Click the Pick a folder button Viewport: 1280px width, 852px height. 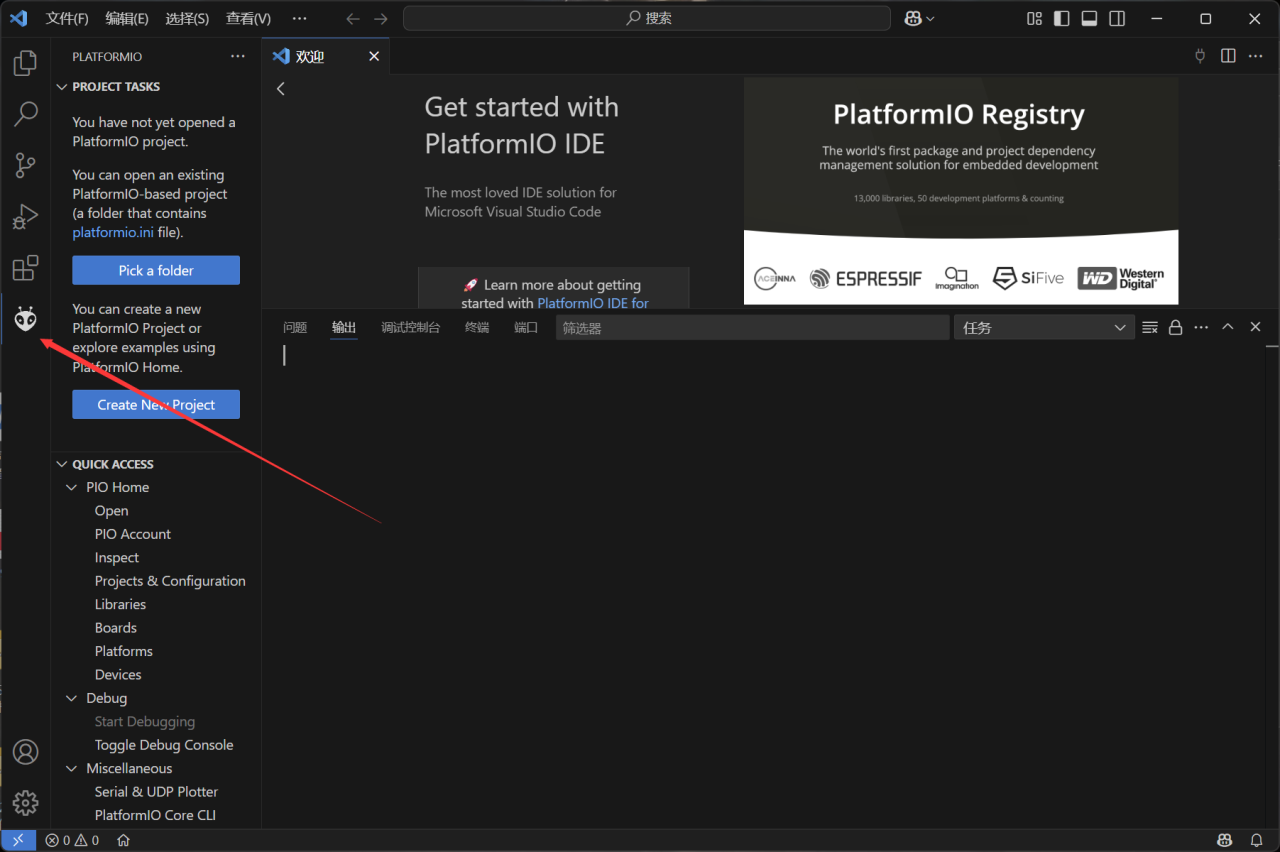[156, 270]
